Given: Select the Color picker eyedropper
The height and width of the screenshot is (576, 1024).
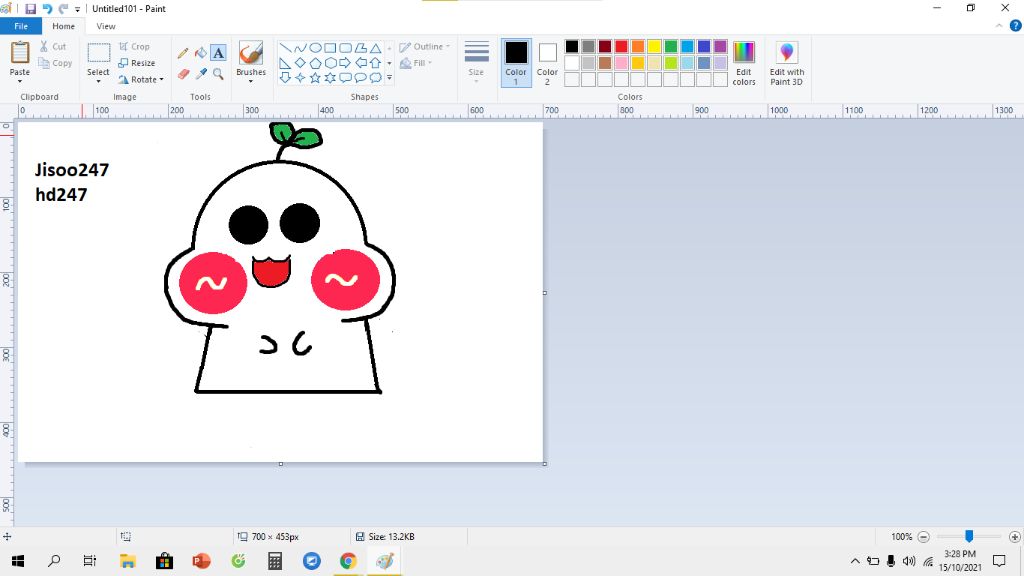Looking at the screenshot, I should pos(200,74).
